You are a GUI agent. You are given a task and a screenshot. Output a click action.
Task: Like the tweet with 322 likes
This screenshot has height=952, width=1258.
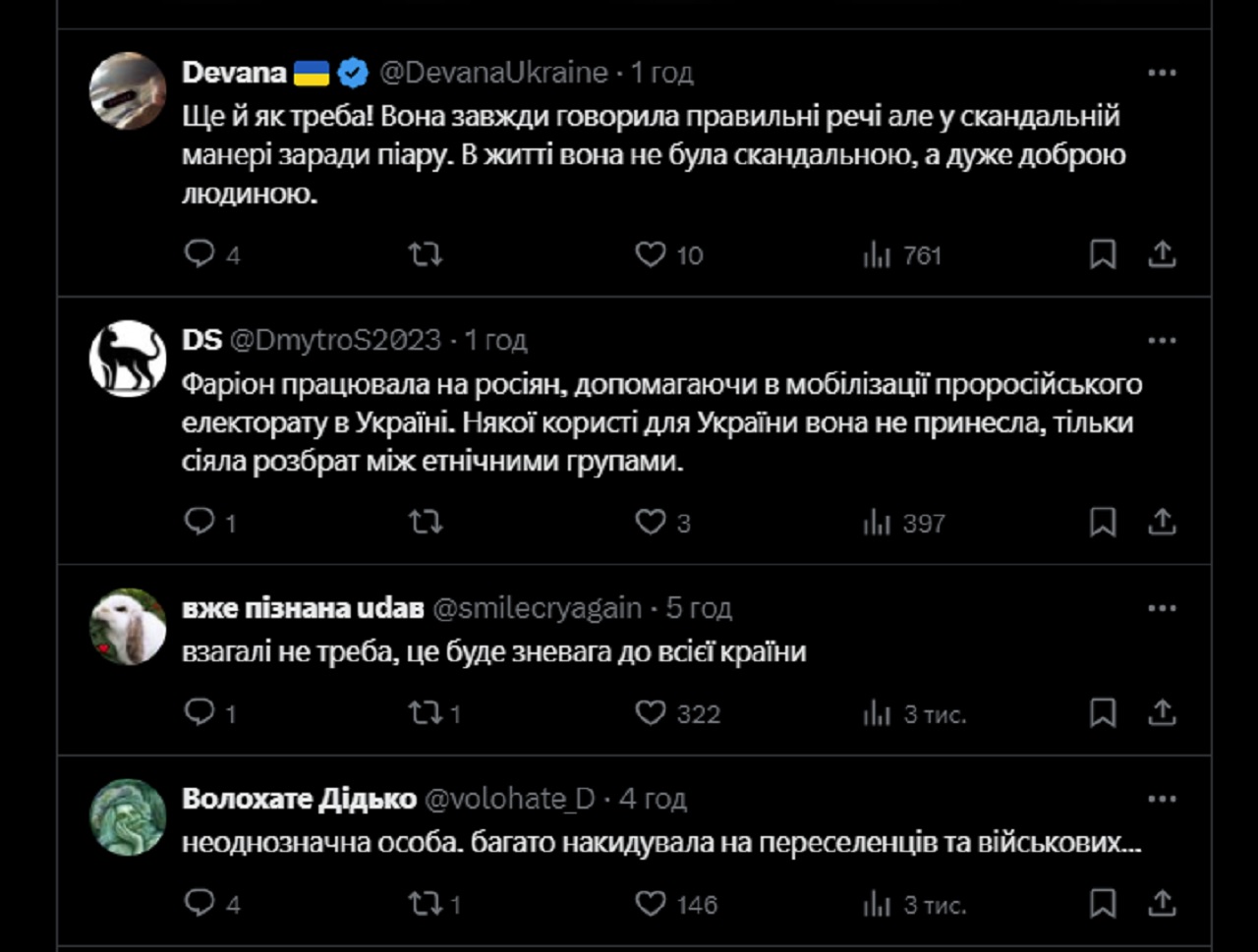pyautogui.click(x=651, y=712)
